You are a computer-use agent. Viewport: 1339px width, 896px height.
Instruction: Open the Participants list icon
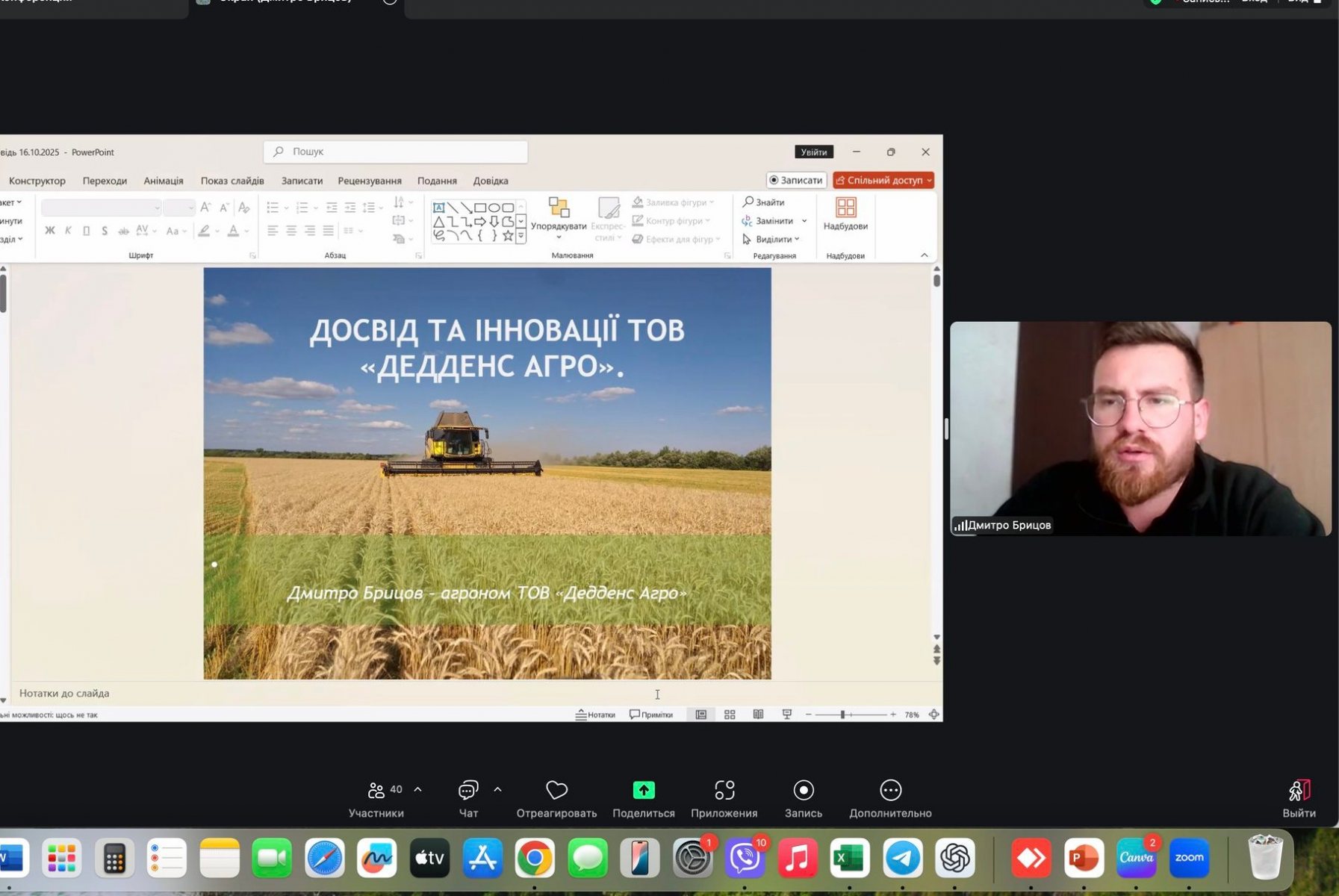pos(376,790)
